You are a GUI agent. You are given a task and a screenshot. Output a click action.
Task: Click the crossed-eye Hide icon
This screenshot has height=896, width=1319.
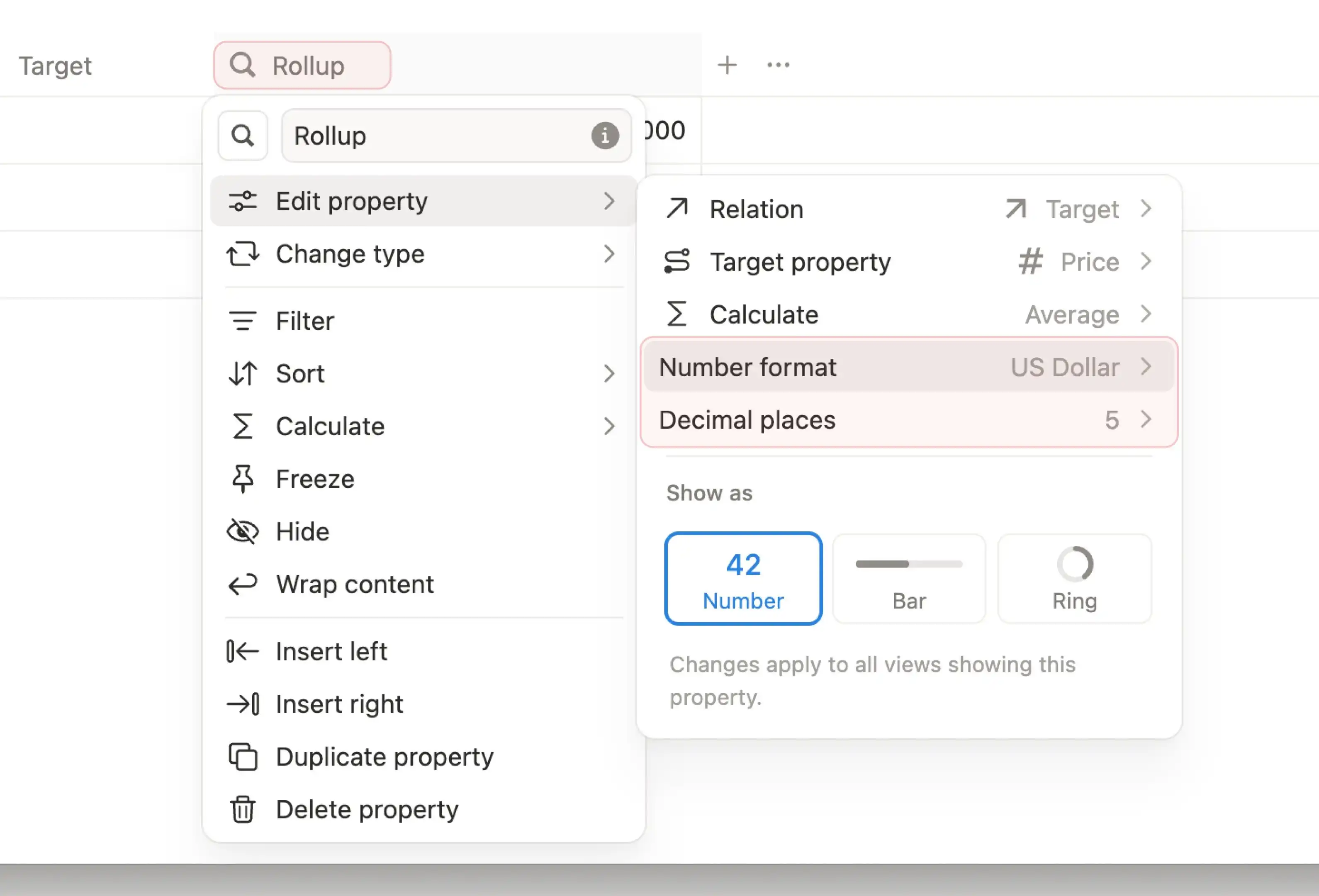click(x=243, y=532)
